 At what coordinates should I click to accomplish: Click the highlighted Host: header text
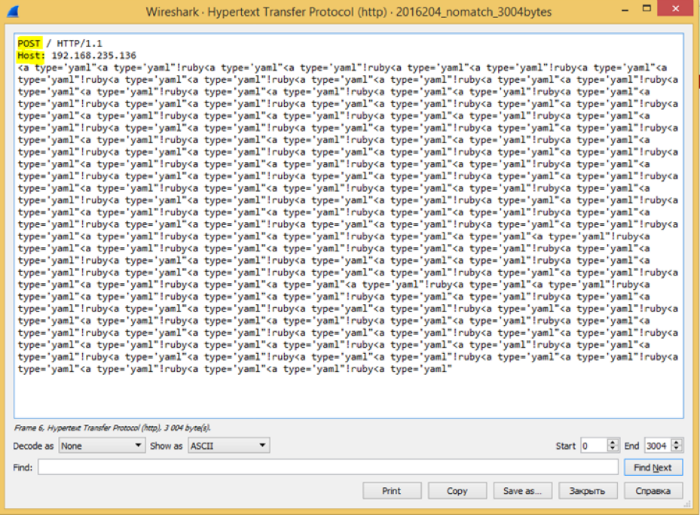point(31,55)
